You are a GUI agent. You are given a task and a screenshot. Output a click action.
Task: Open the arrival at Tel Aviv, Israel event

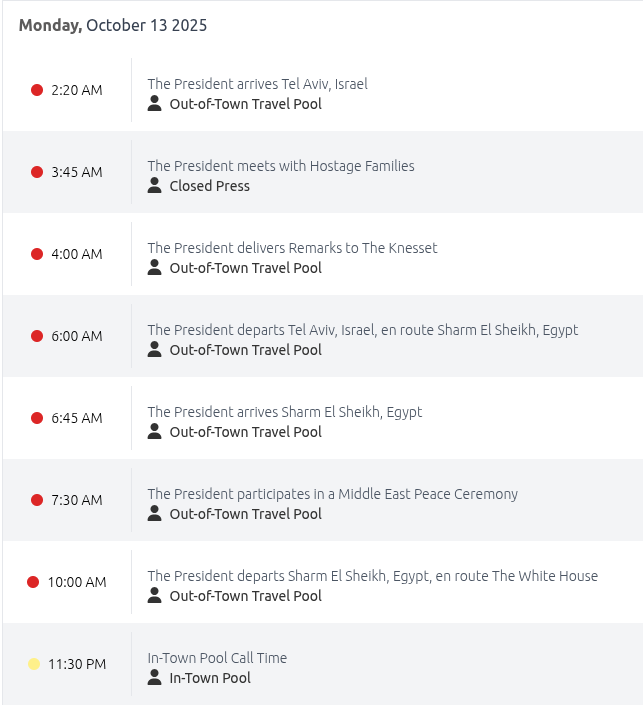[x=257, y=84]
